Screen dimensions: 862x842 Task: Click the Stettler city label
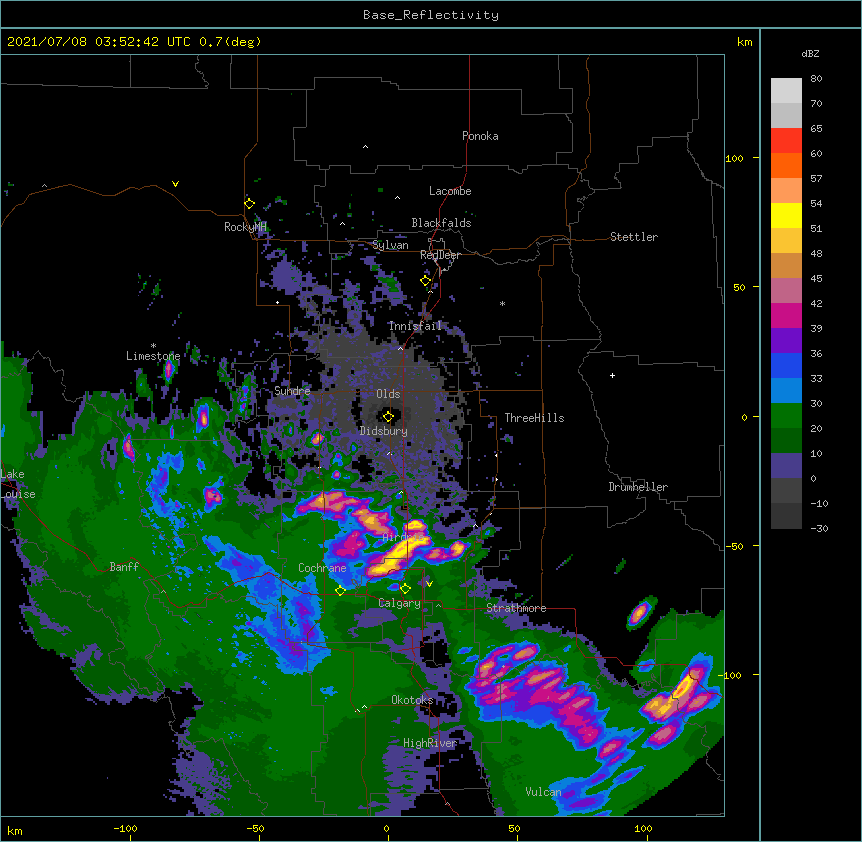634,237
